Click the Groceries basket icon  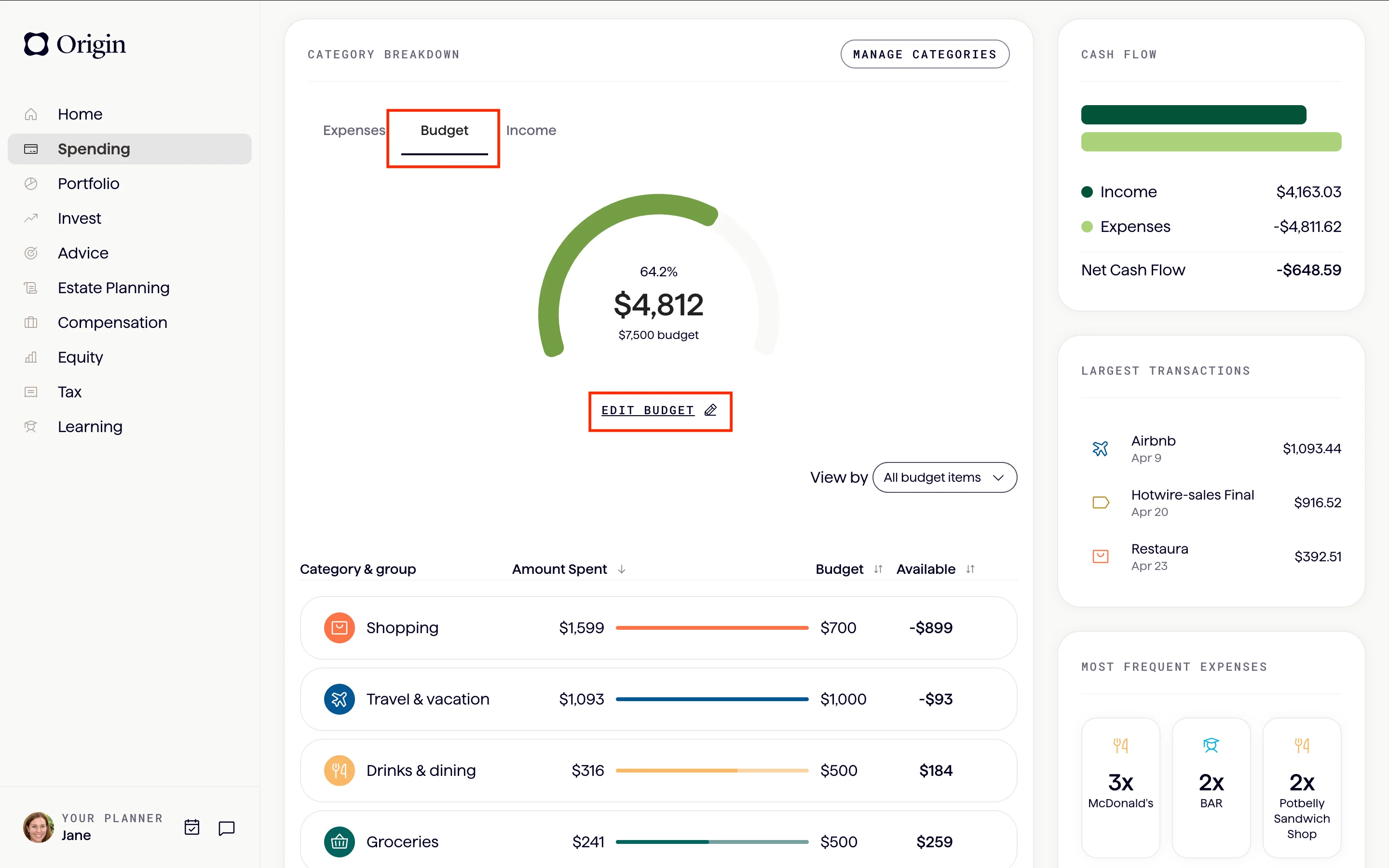339,841
